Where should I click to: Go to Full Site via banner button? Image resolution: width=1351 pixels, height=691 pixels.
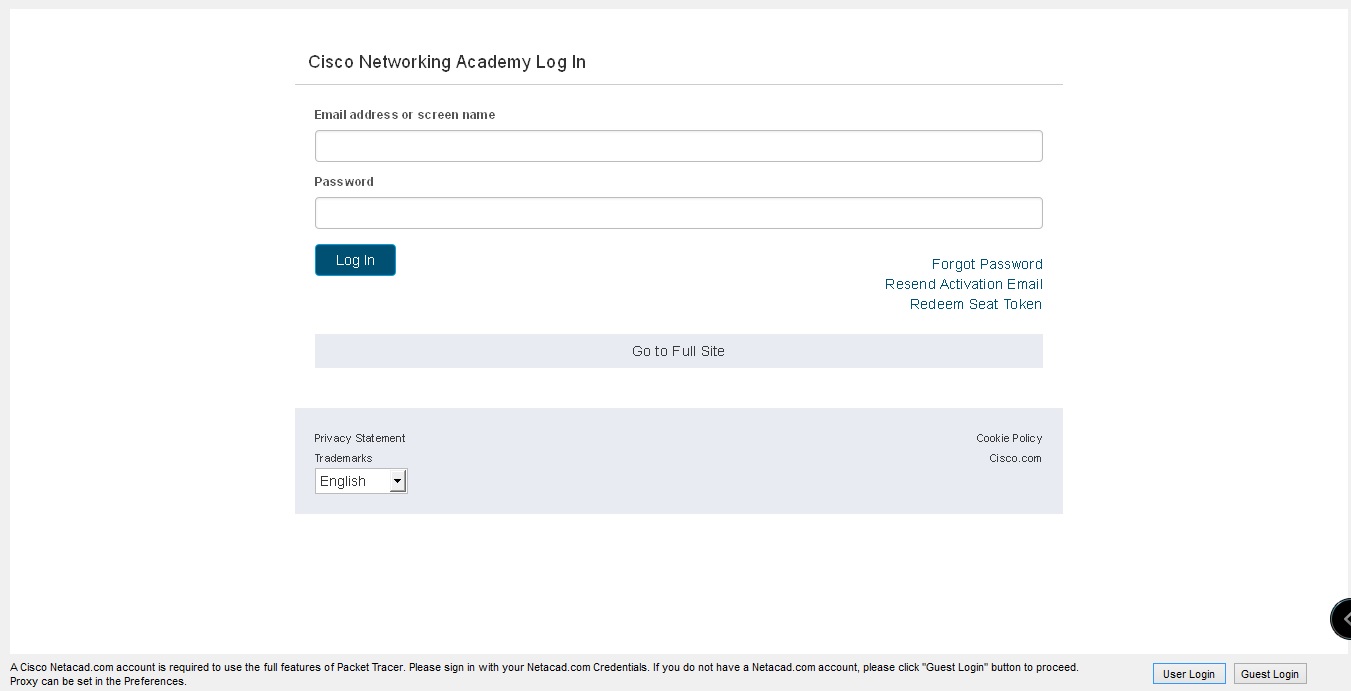(678, 351)
